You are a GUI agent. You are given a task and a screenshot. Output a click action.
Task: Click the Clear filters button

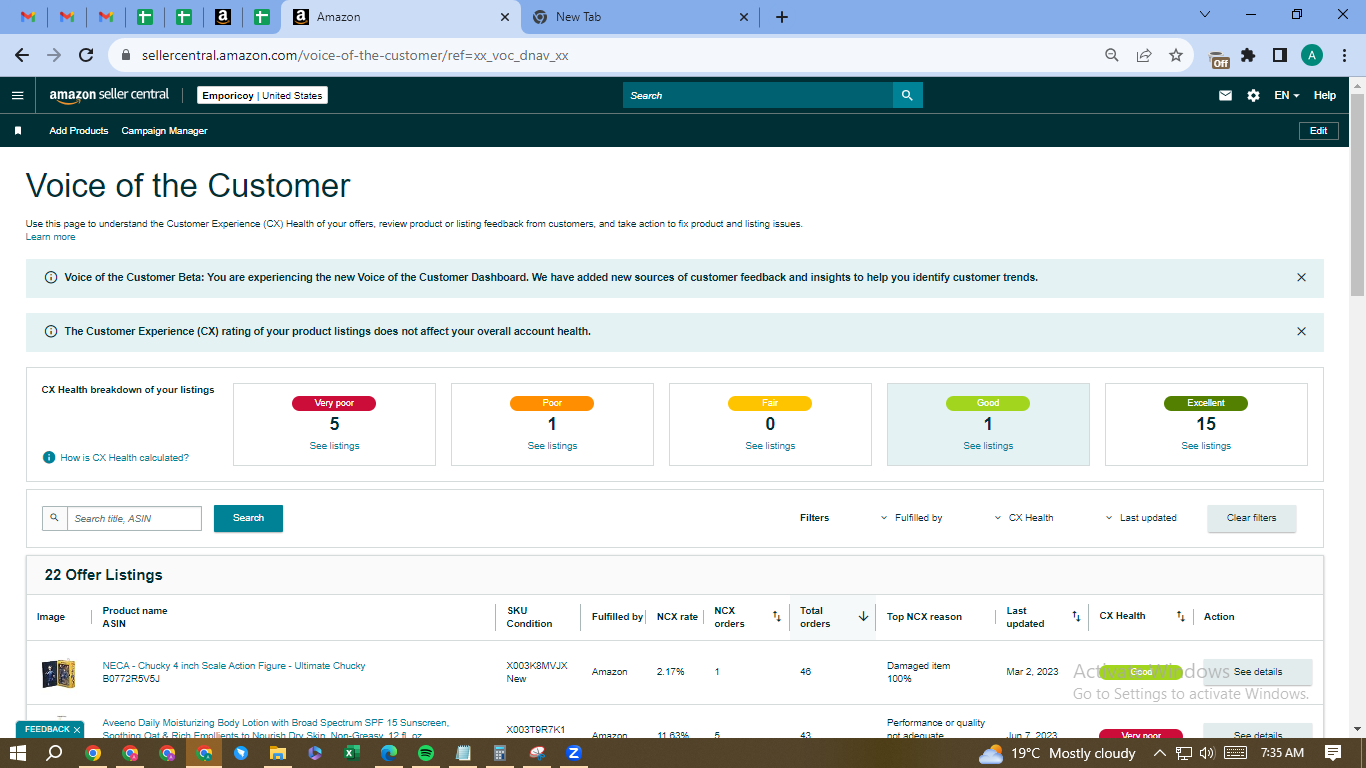coord(1252,518)
